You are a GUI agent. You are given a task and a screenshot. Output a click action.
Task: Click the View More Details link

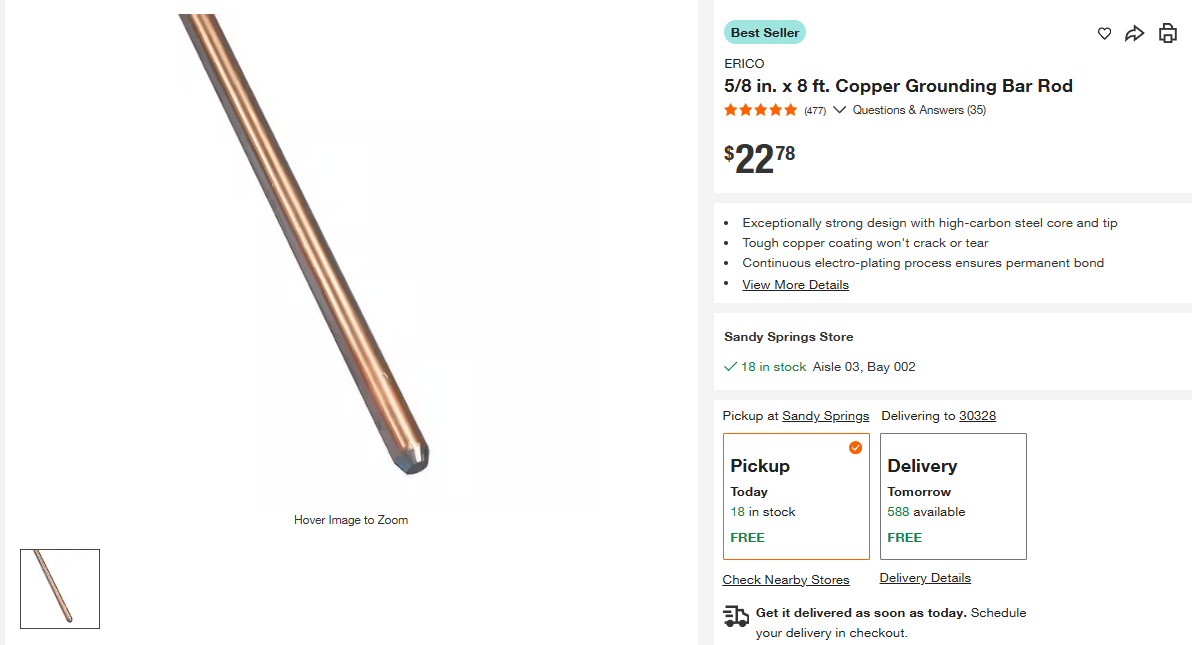[x=795, y=285]
